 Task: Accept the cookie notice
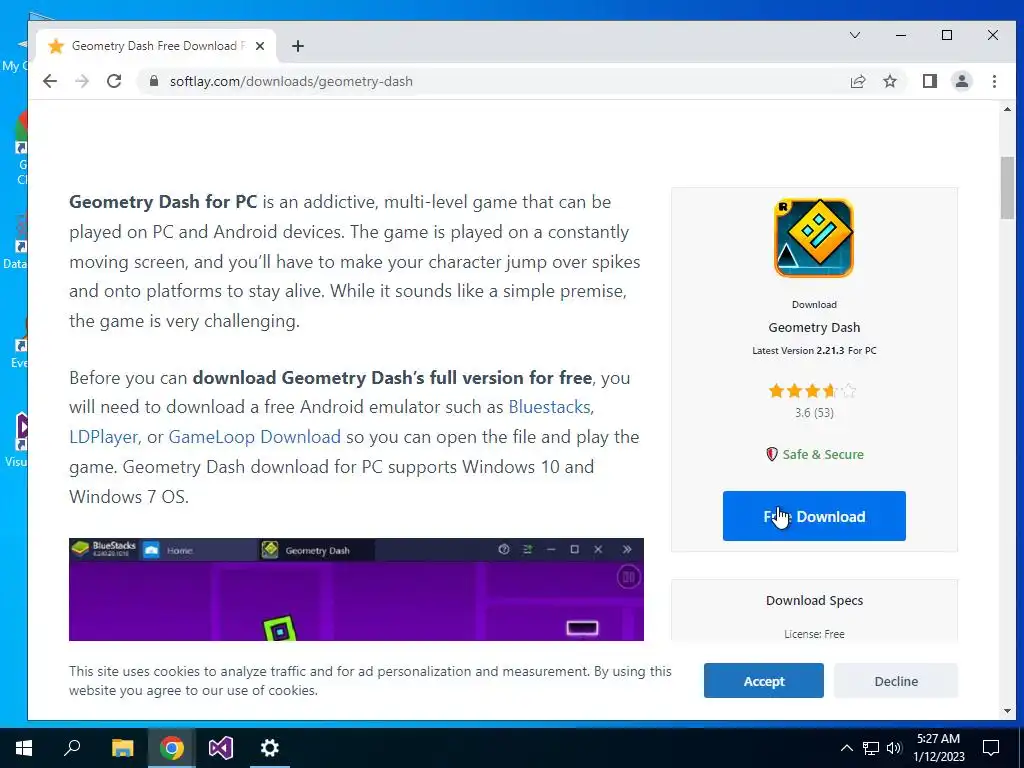pos(763,680)
